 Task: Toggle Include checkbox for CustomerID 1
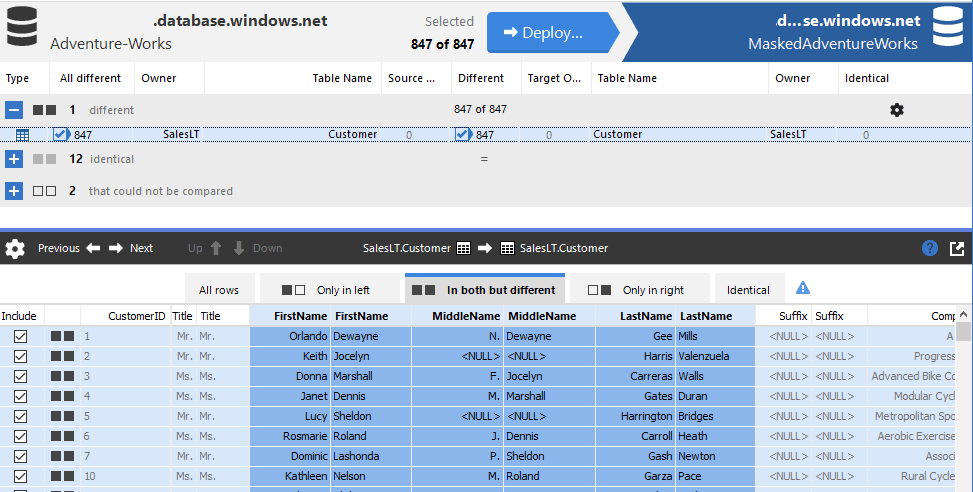click(20, 336)
